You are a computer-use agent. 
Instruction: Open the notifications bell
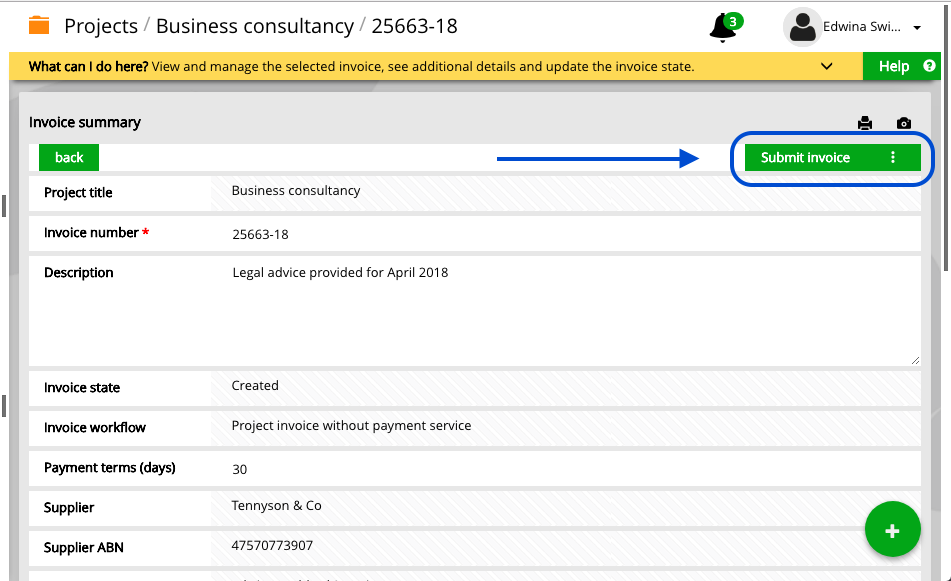pyautogui.click(x=724, y=27)
